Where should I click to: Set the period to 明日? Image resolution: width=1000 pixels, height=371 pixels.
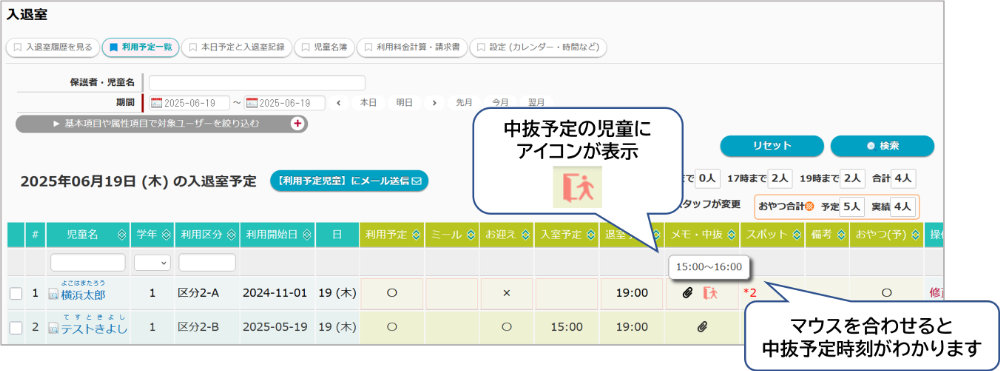click(x=404, y=103)
